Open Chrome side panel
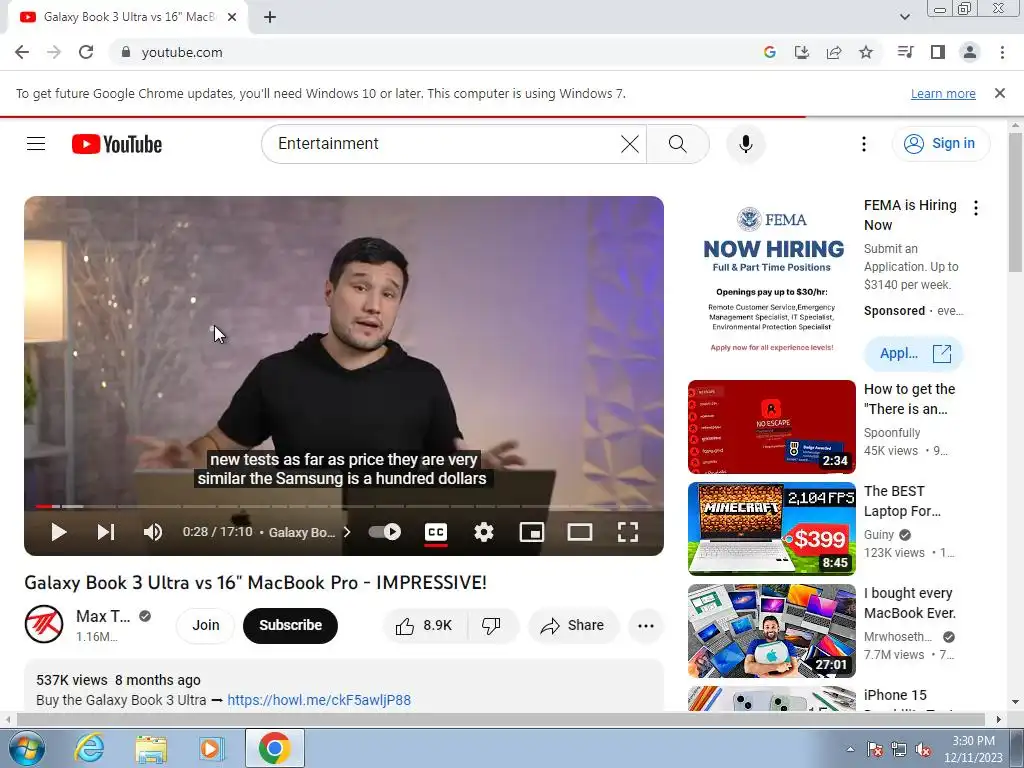This screenshot has width=1024, height=768. (938, 52)
